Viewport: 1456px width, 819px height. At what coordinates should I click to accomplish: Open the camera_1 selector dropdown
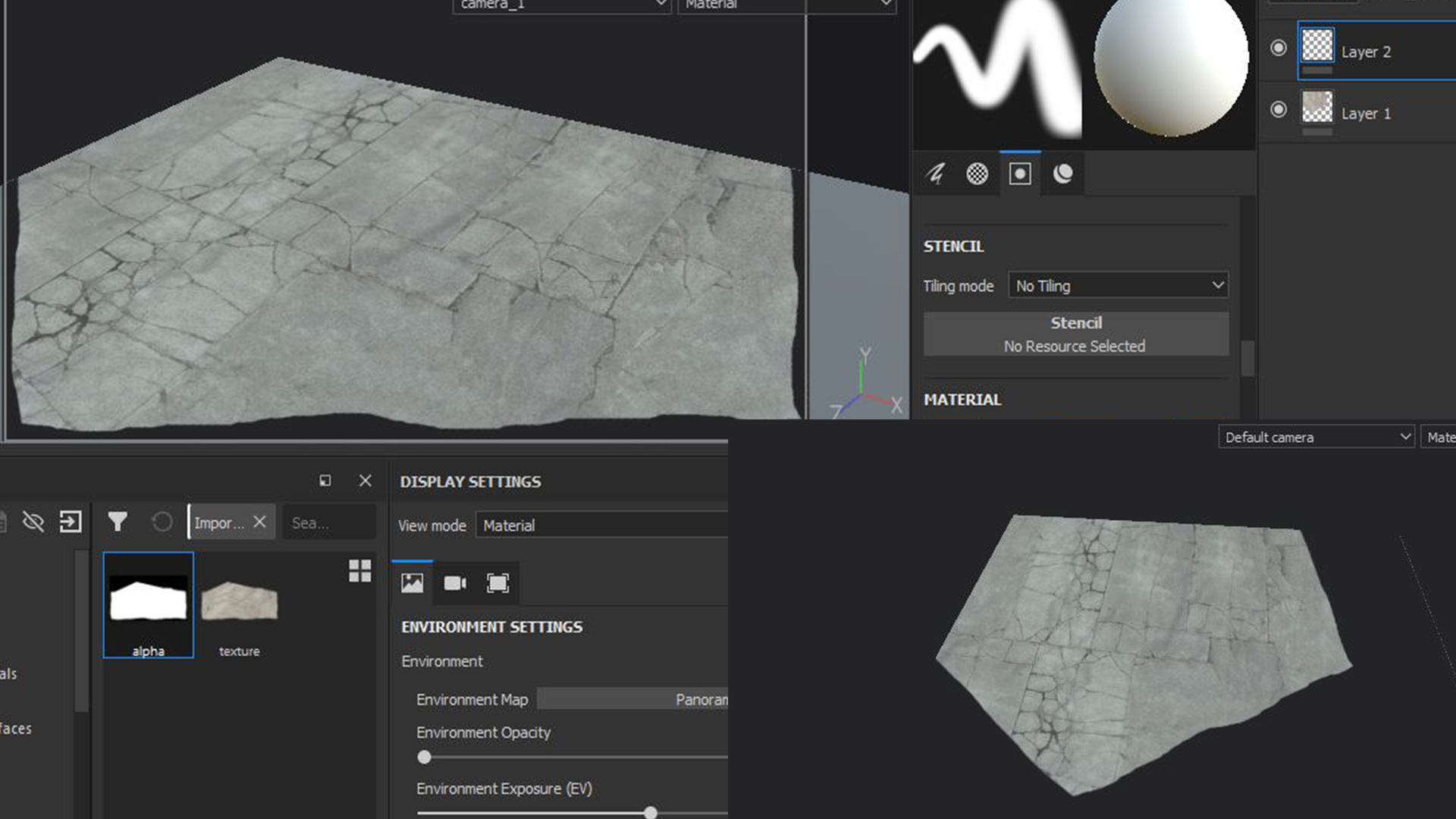click(x=560, y=5)
